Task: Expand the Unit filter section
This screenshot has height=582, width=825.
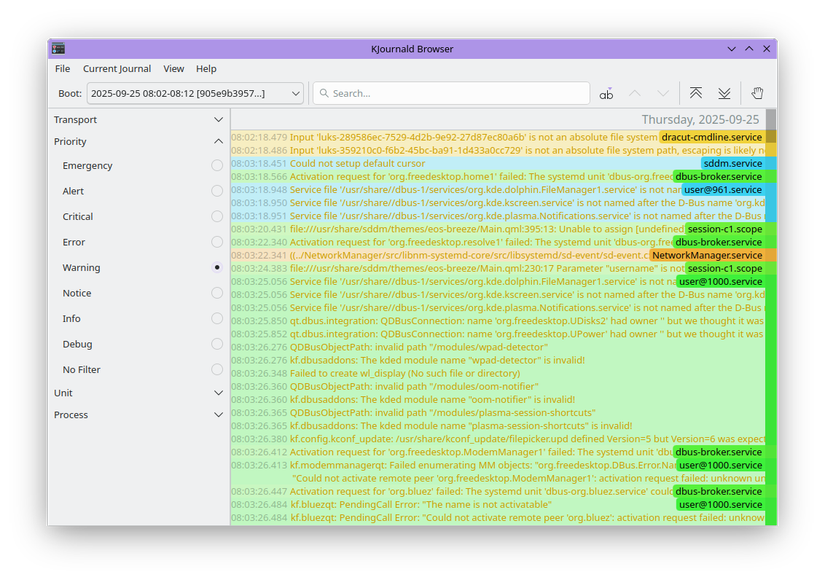Action: pos(217,393)
